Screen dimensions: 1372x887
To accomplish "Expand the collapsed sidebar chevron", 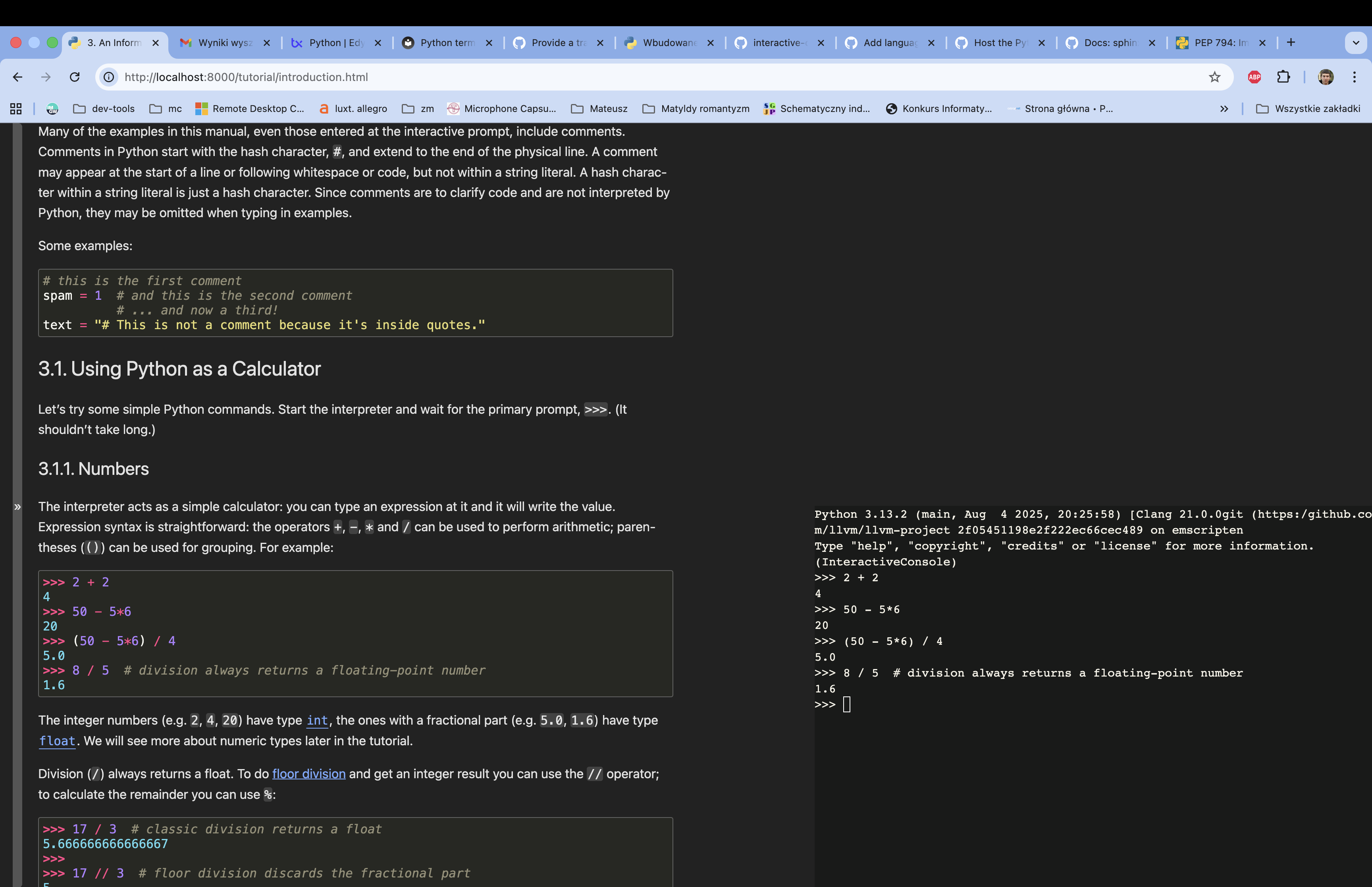I will (17, 507).
